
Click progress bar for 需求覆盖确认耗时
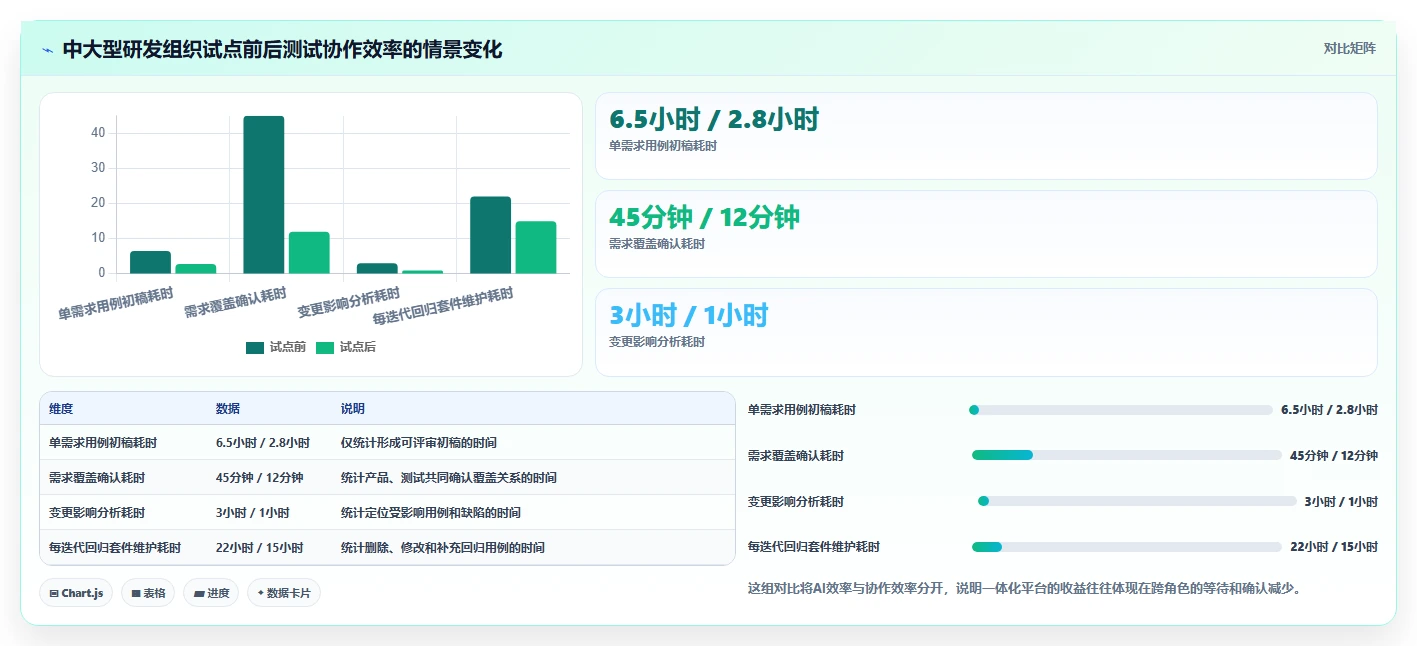point(1127,455)
